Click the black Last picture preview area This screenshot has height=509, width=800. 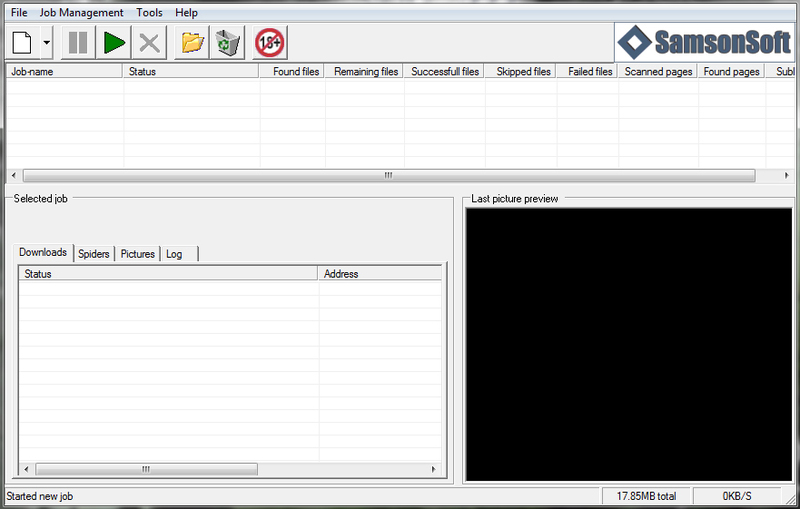(x=629, y=344)
